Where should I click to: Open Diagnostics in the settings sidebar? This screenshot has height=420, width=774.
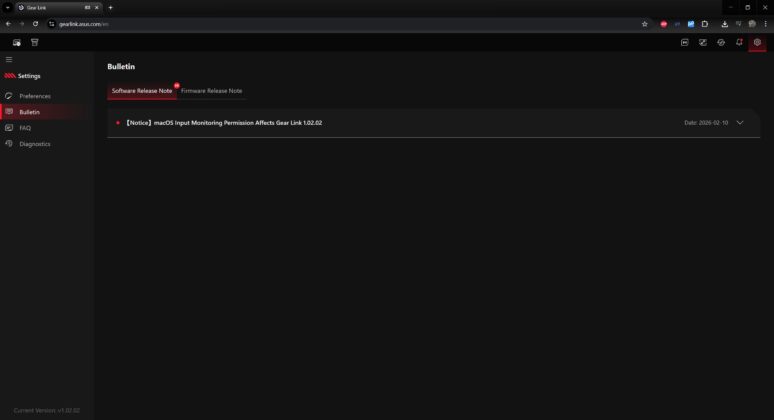35,144
